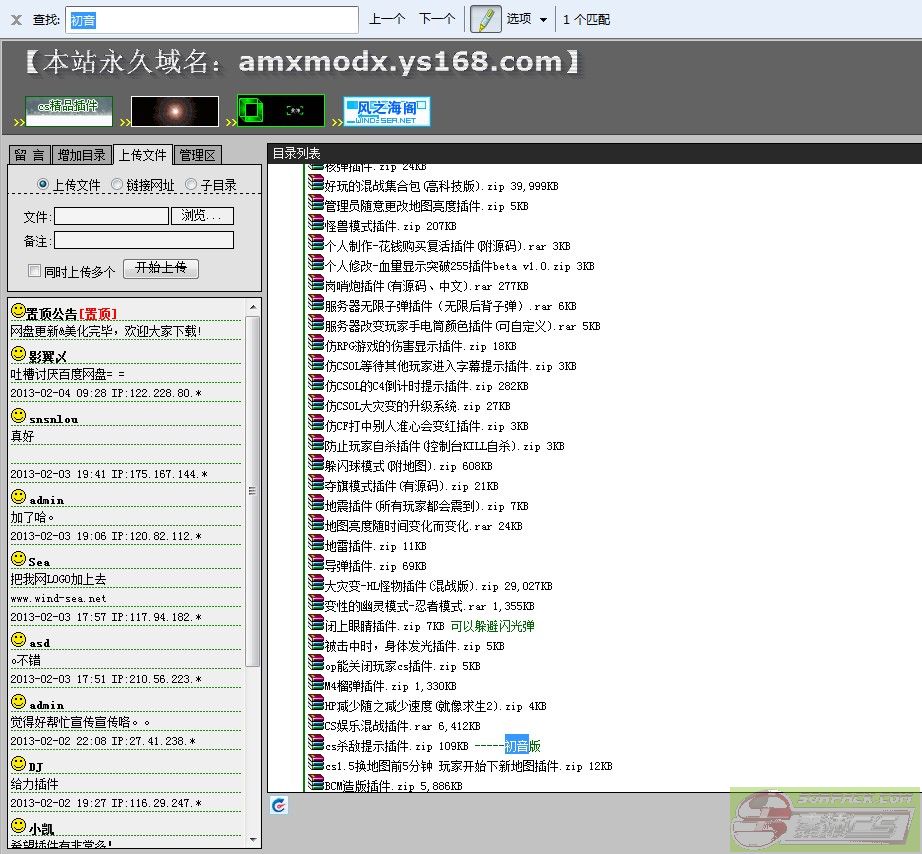Viewport: 922px width, 854px height.
Task: Open the '管理区' tab
Action: pyautogui.click(x=196, y=155)
